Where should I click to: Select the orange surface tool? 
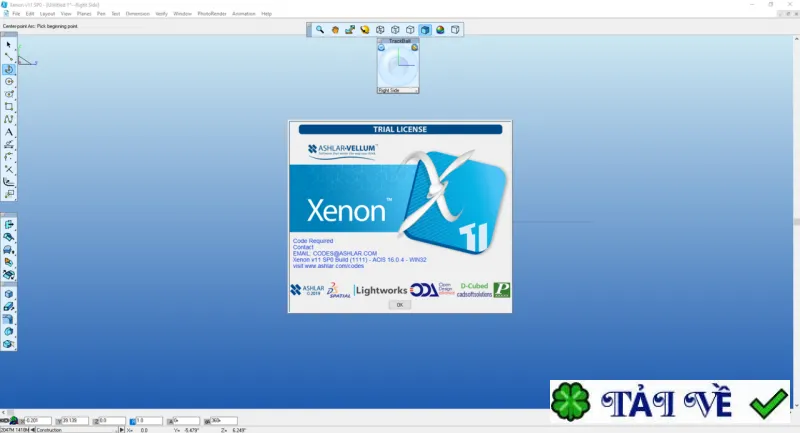coord(9,262)
